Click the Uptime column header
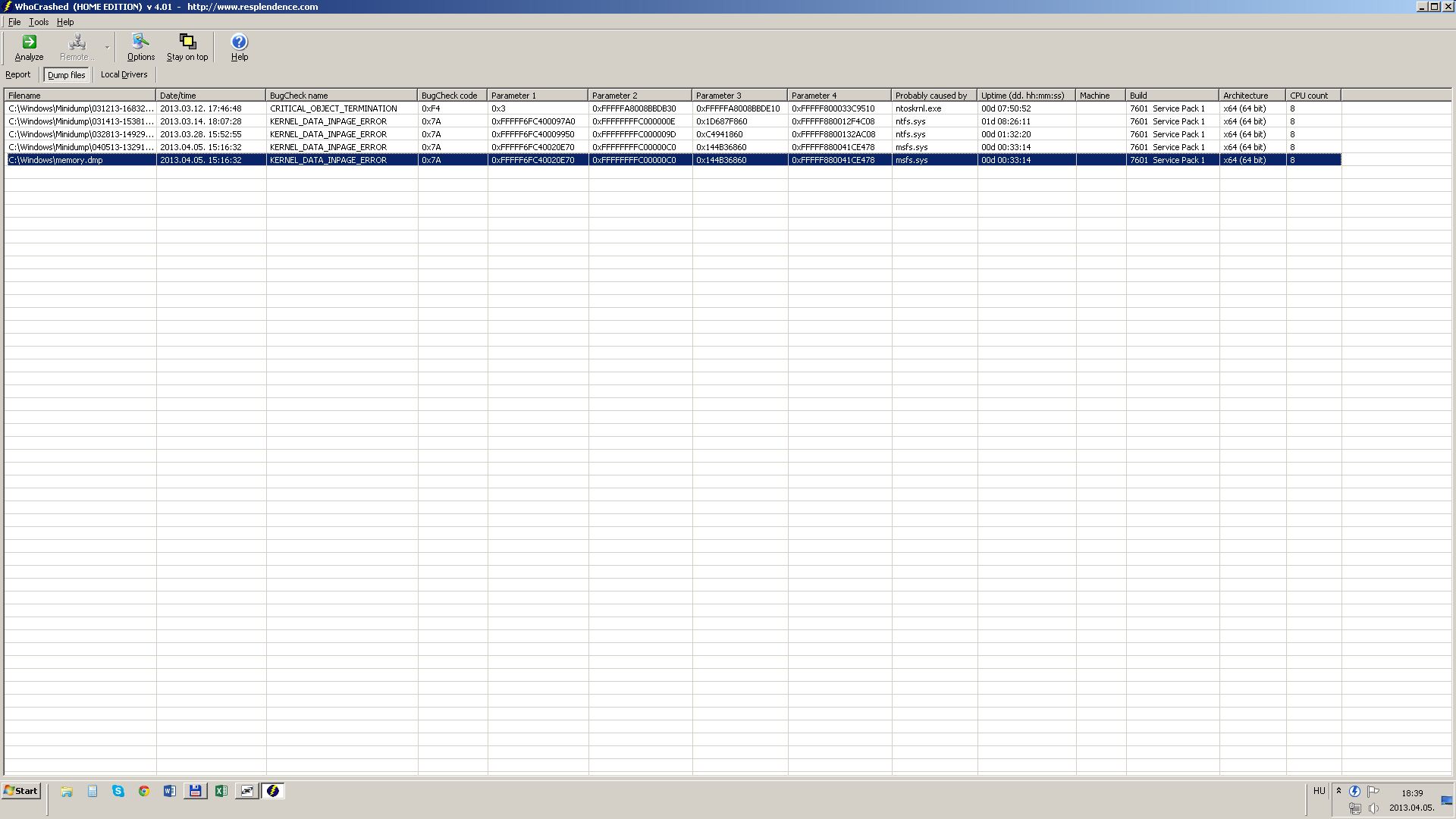This screenshot has height=819, width=1456. tap(1026, 96)
